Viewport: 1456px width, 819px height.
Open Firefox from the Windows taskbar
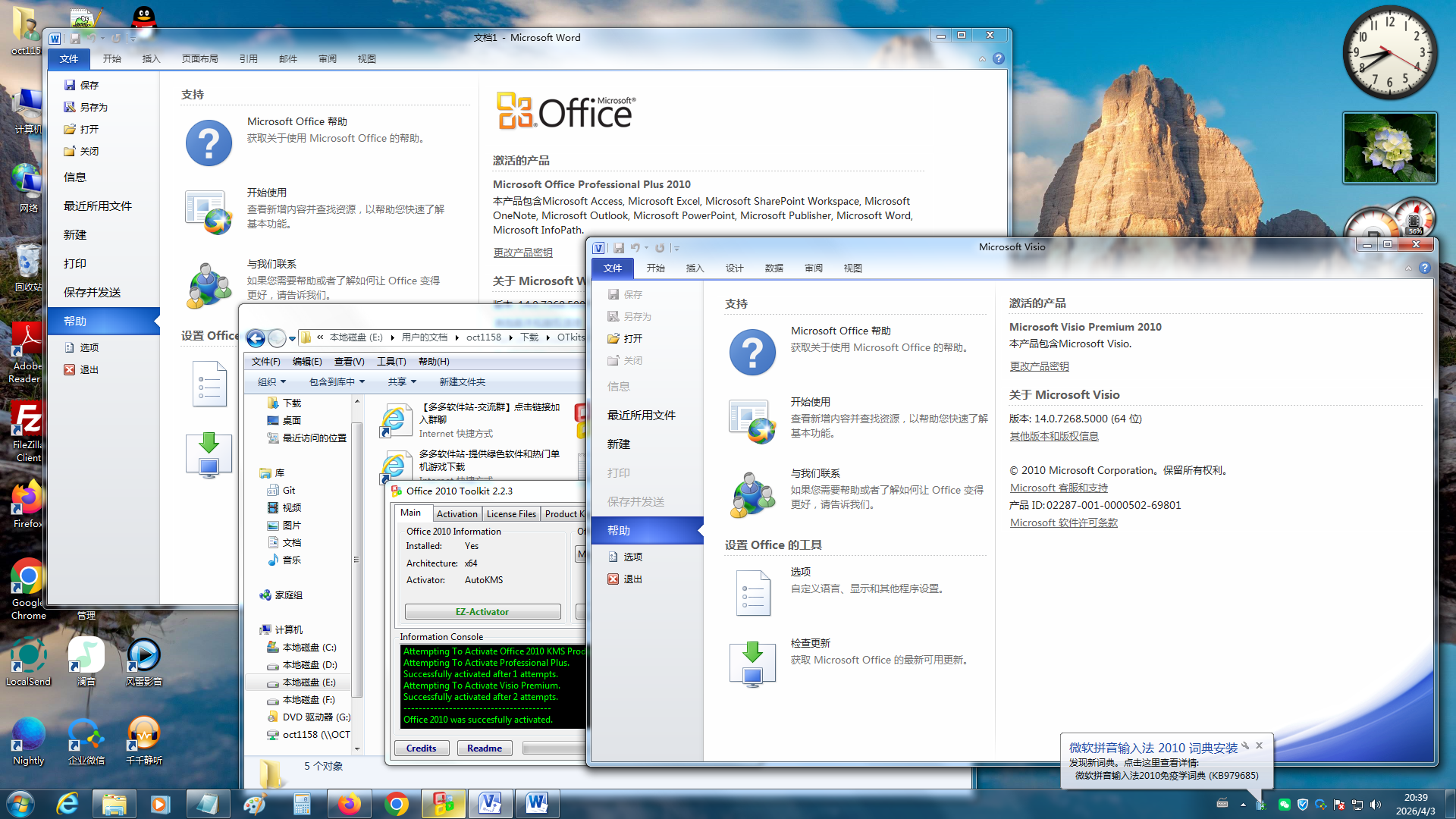[x=349, y=804]
